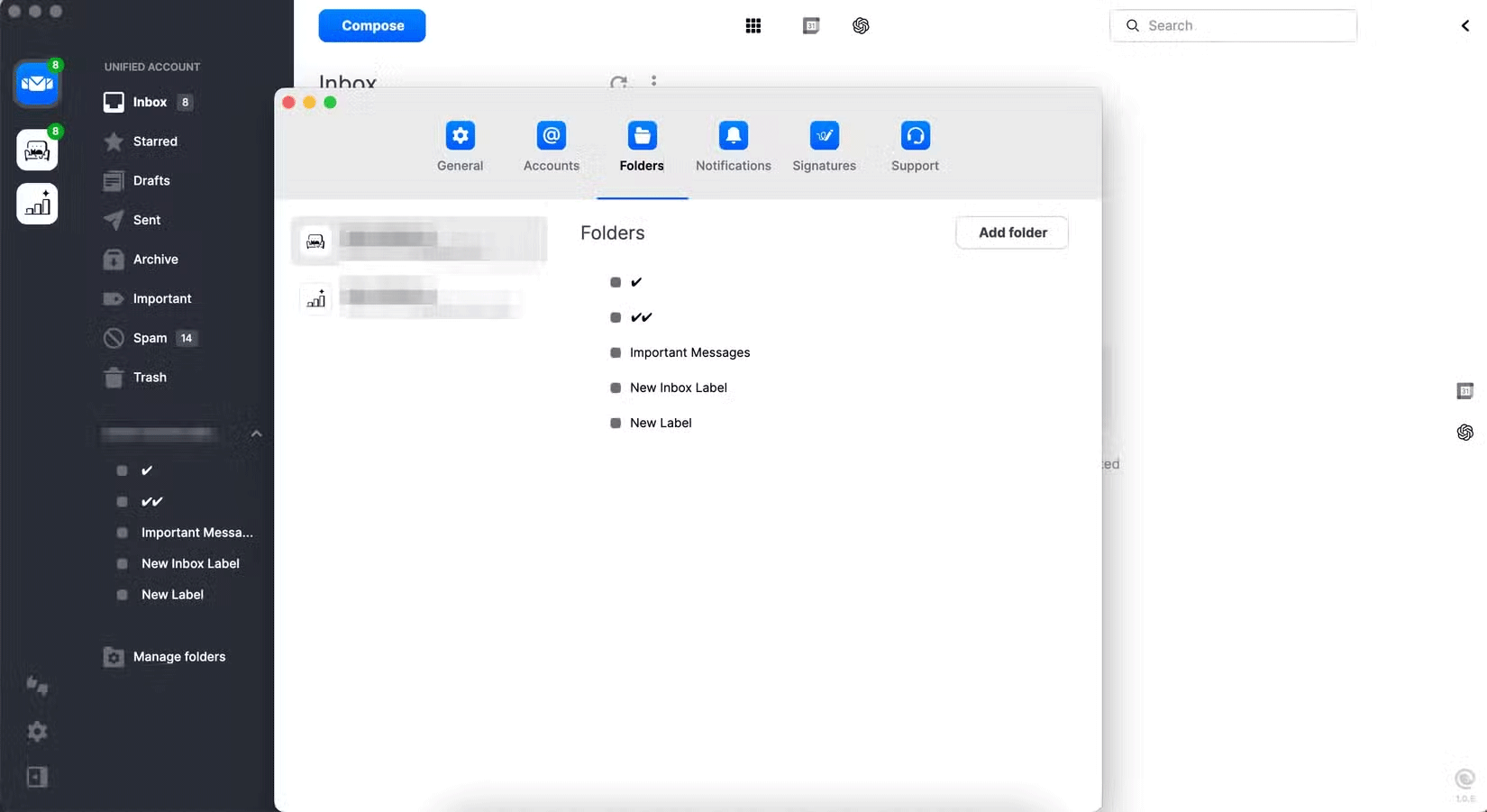Select the Spam folder in sidebar
The image size is (1487, 812).
coord(150,338)
